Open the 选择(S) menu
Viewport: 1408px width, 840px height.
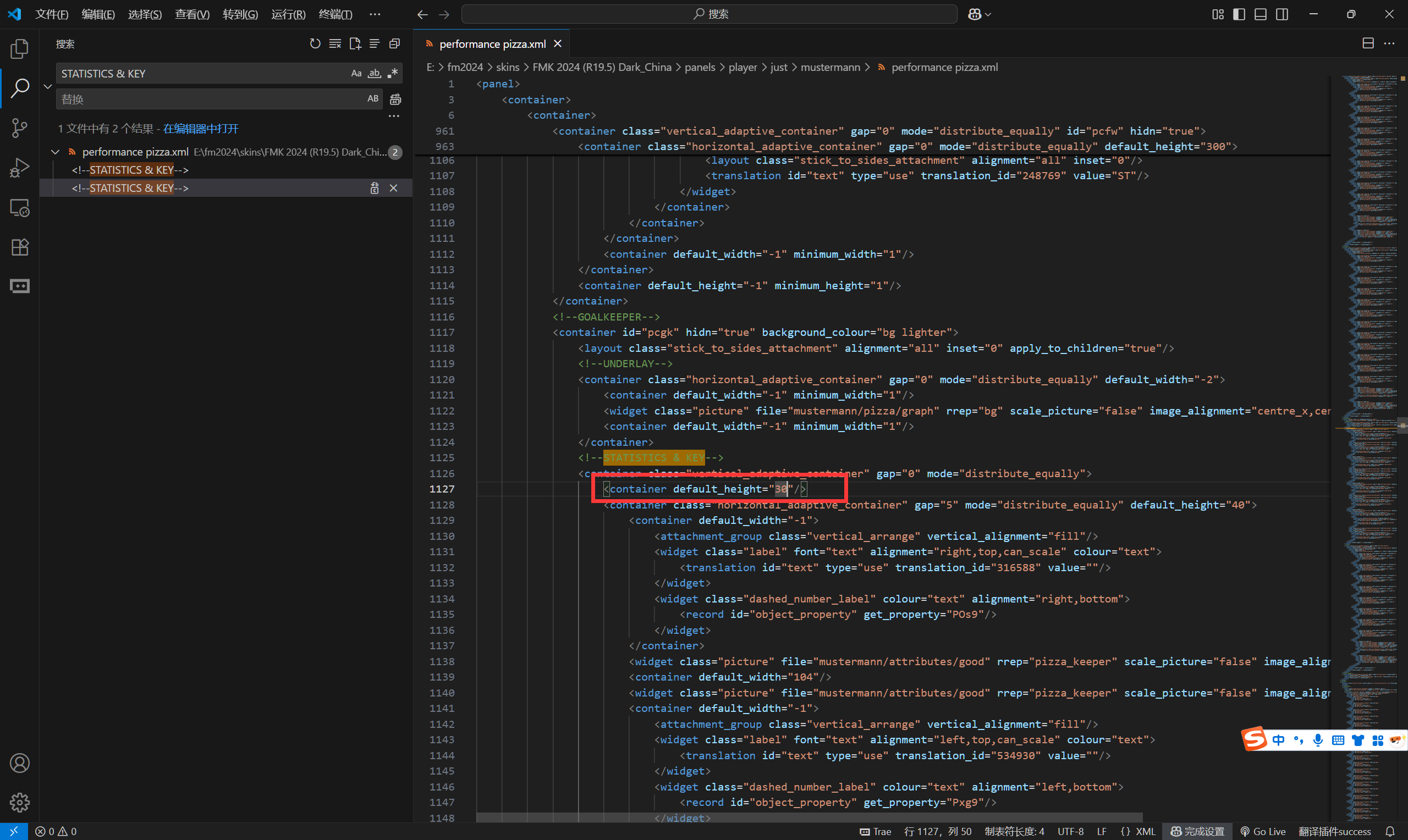click(x=145, y=14)
